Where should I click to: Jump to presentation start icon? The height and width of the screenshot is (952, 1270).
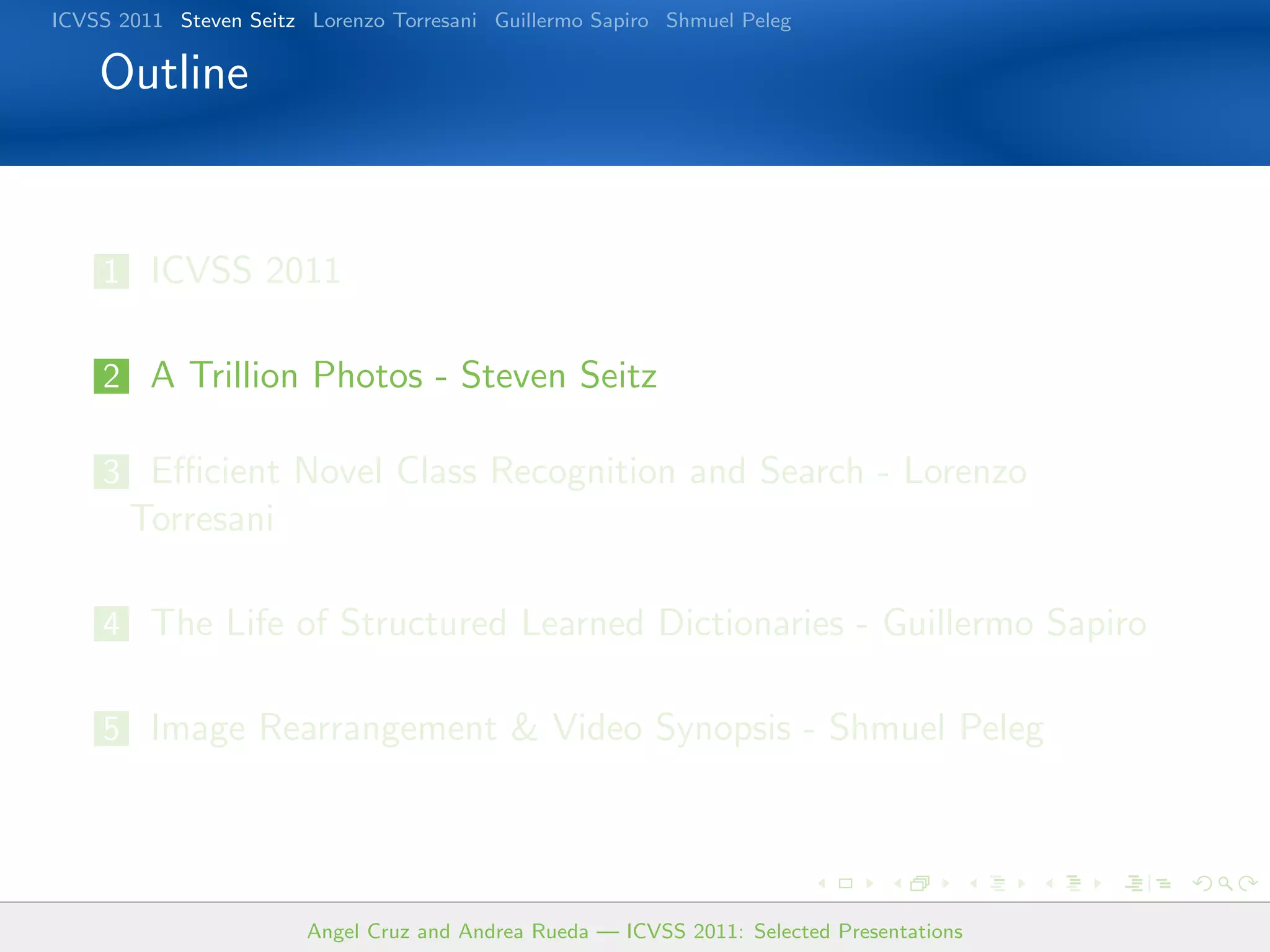tap(1134, 884)
